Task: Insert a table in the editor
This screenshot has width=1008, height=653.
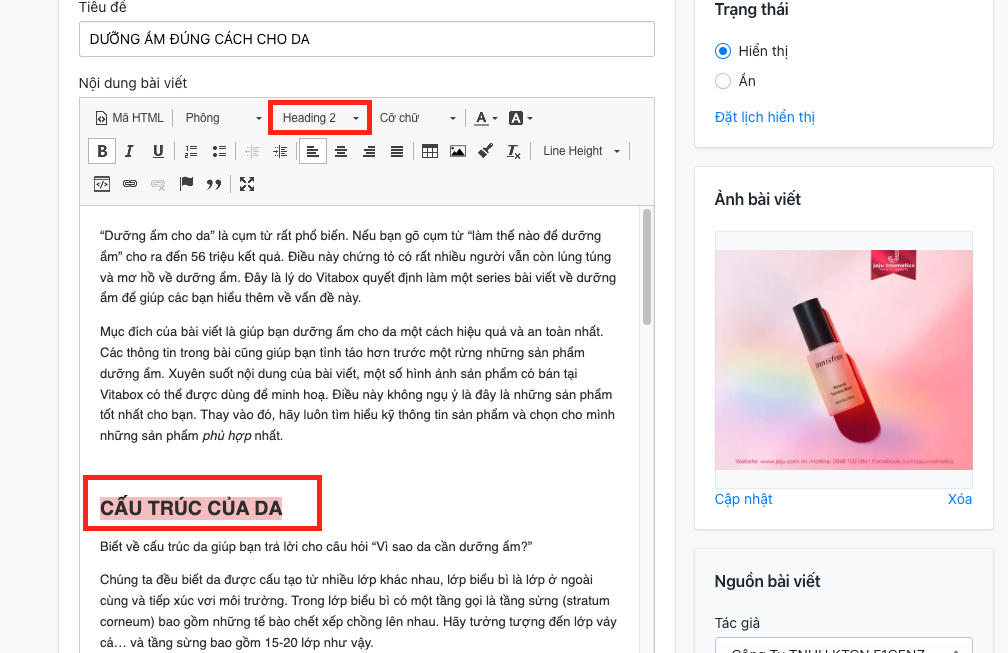Action: [429, 151]
